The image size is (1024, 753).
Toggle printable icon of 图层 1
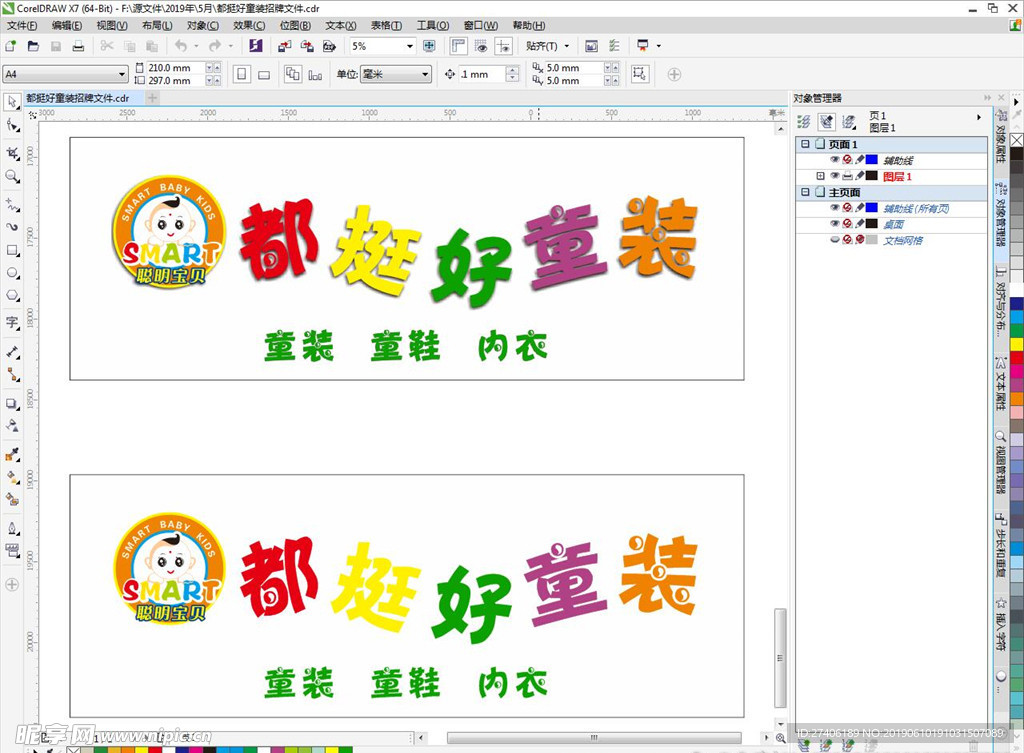[847, 176]
